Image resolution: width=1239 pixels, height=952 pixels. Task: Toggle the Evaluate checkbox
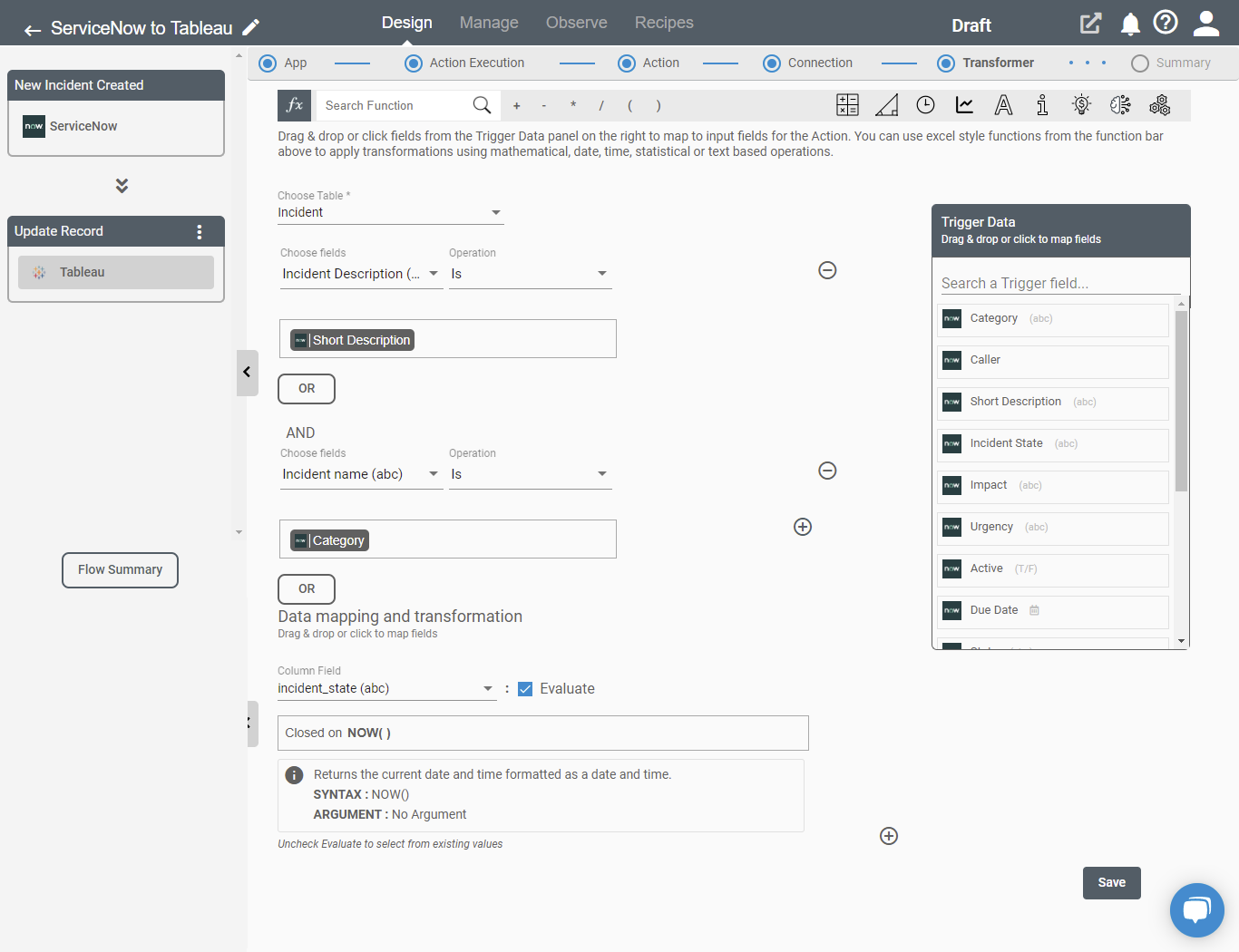[525, 689]
